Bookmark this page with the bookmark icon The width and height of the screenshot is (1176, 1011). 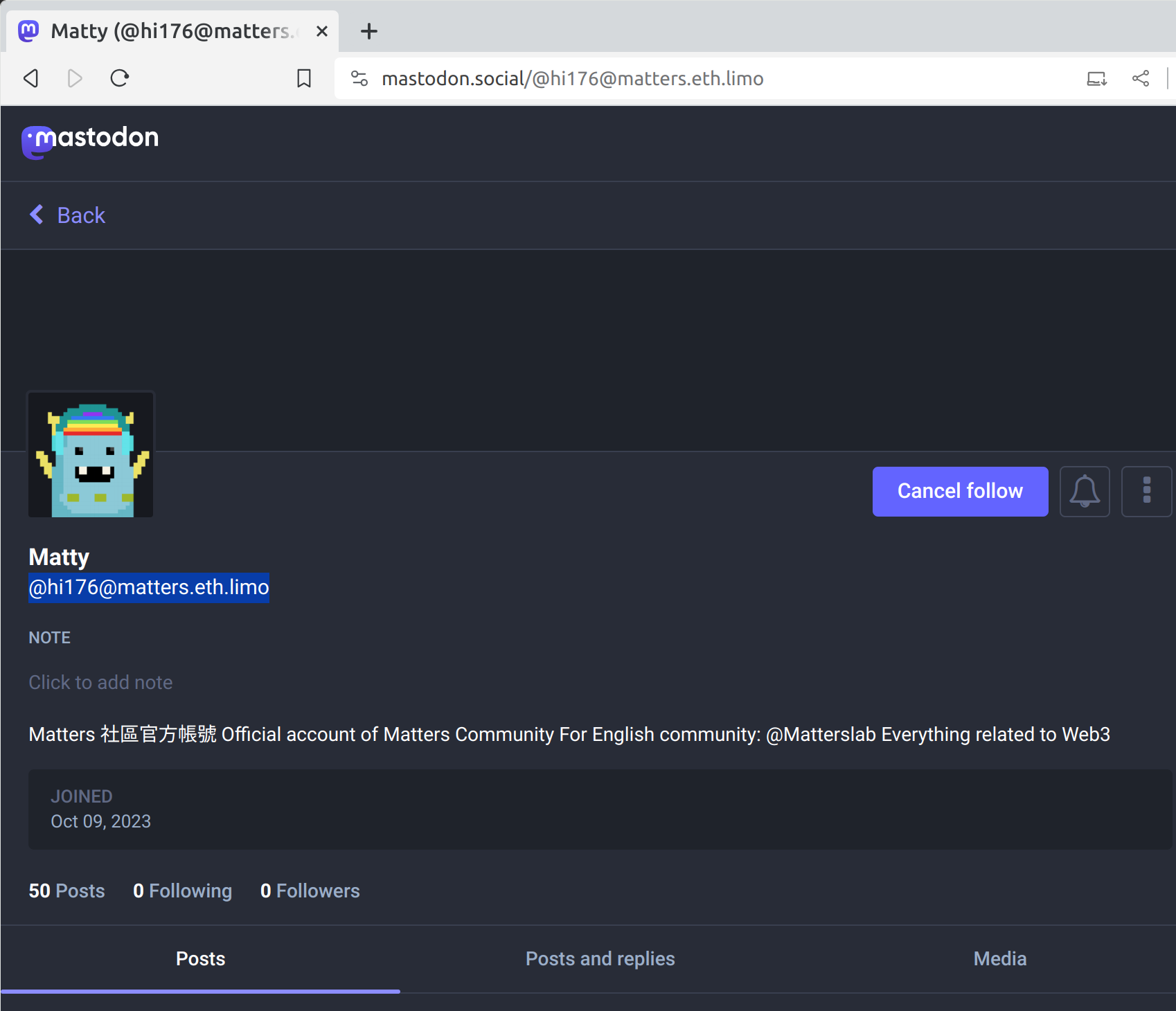pos(304,78)
